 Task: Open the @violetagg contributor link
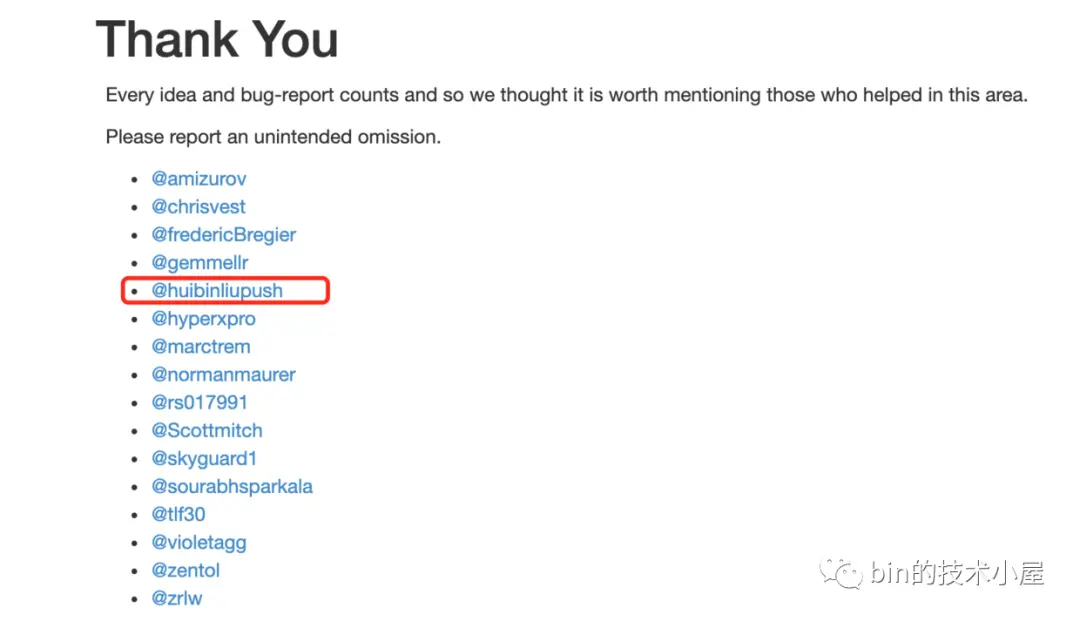pos(198,543)
